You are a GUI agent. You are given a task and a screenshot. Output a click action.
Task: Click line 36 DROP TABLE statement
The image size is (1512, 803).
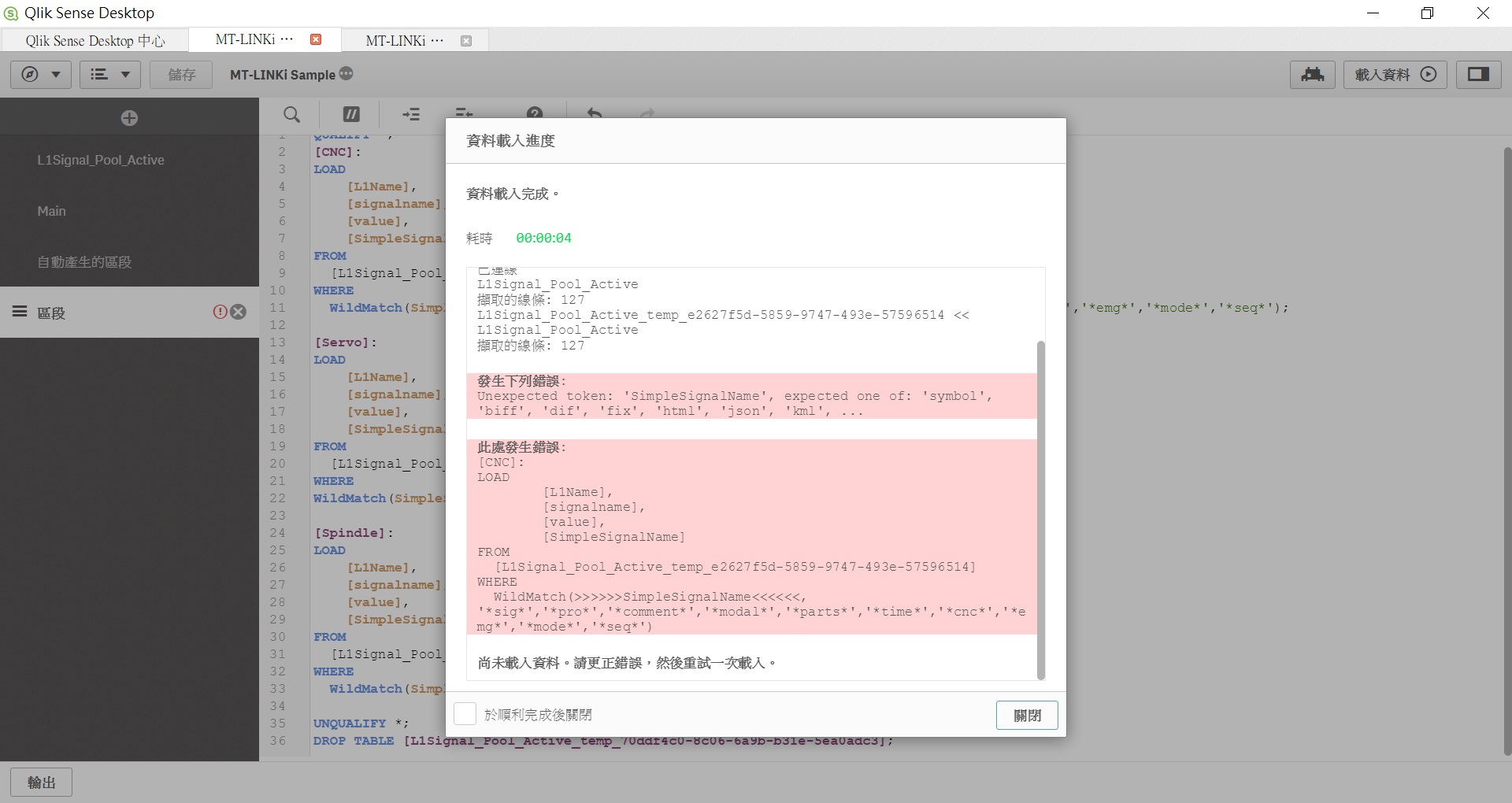point(603,741)
